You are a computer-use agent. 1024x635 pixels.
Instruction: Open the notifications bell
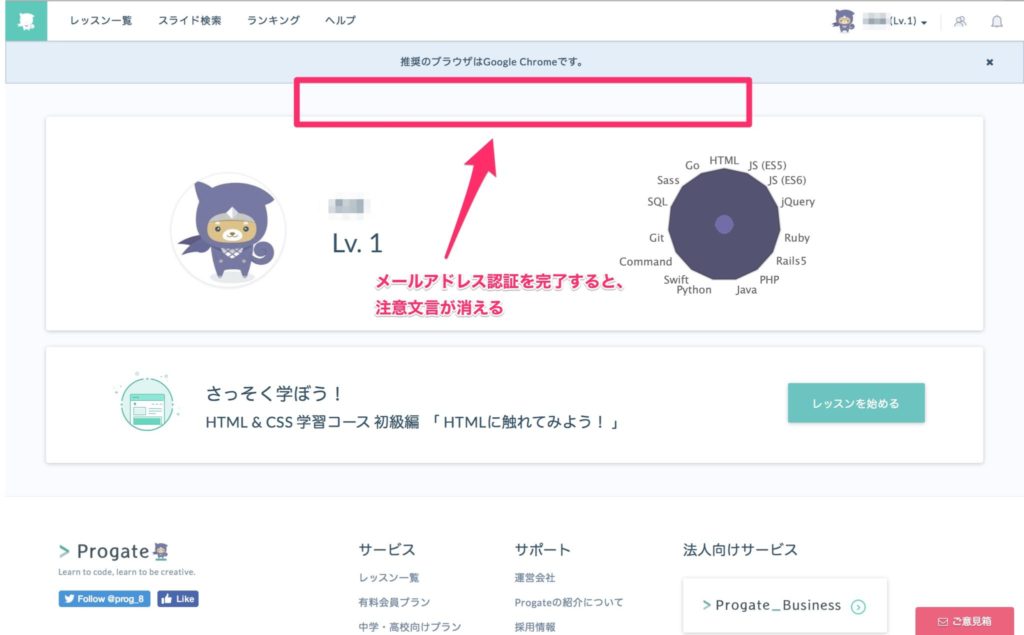[x=997, y=22]
